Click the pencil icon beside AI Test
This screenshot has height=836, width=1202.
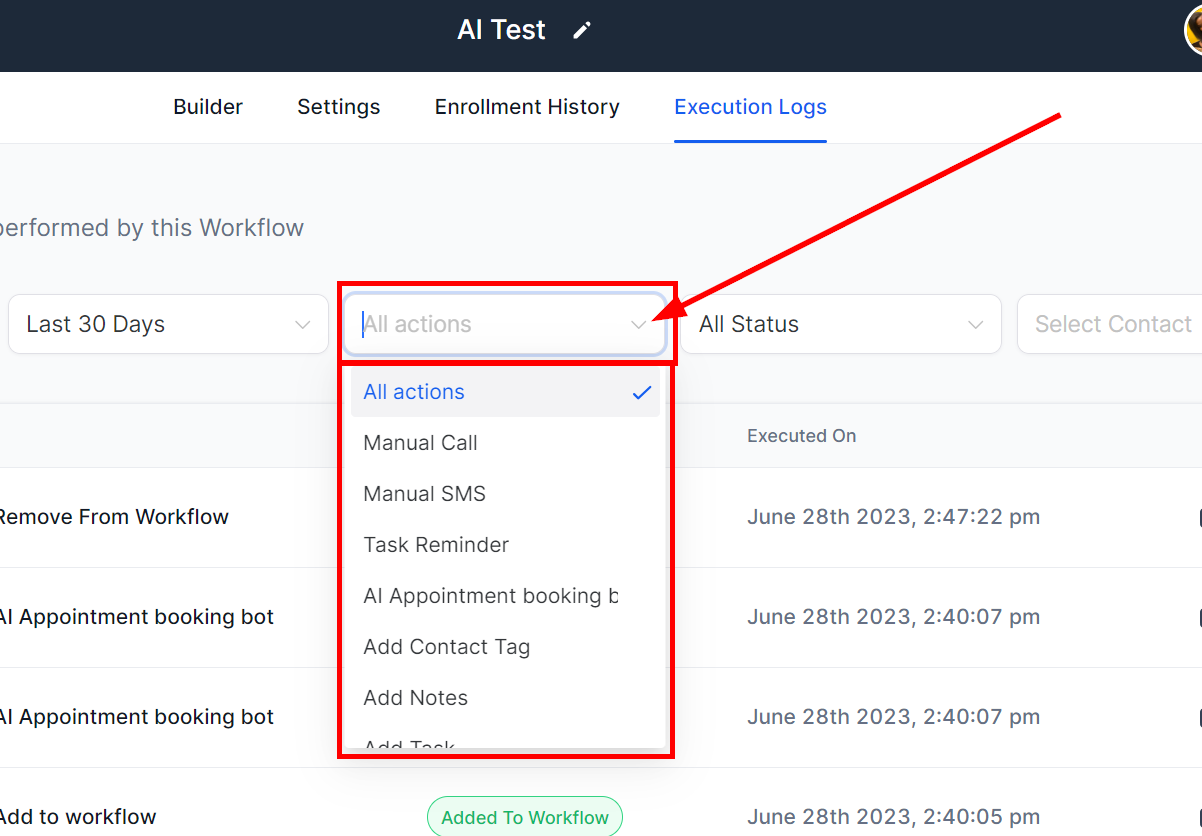pyautogui.click(x=581, y=30)
